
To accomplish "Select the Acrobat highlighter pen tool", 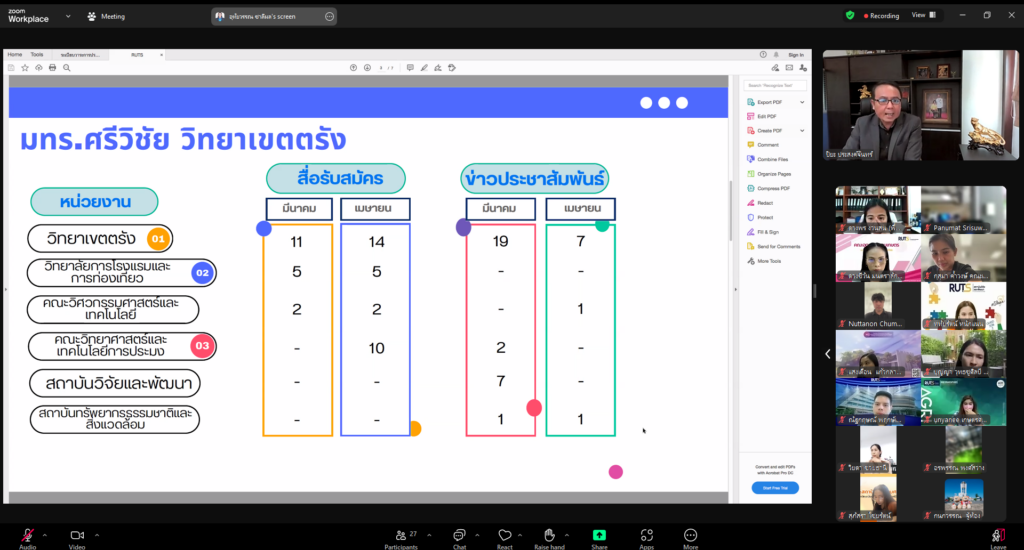I will (x=424, y=68).
